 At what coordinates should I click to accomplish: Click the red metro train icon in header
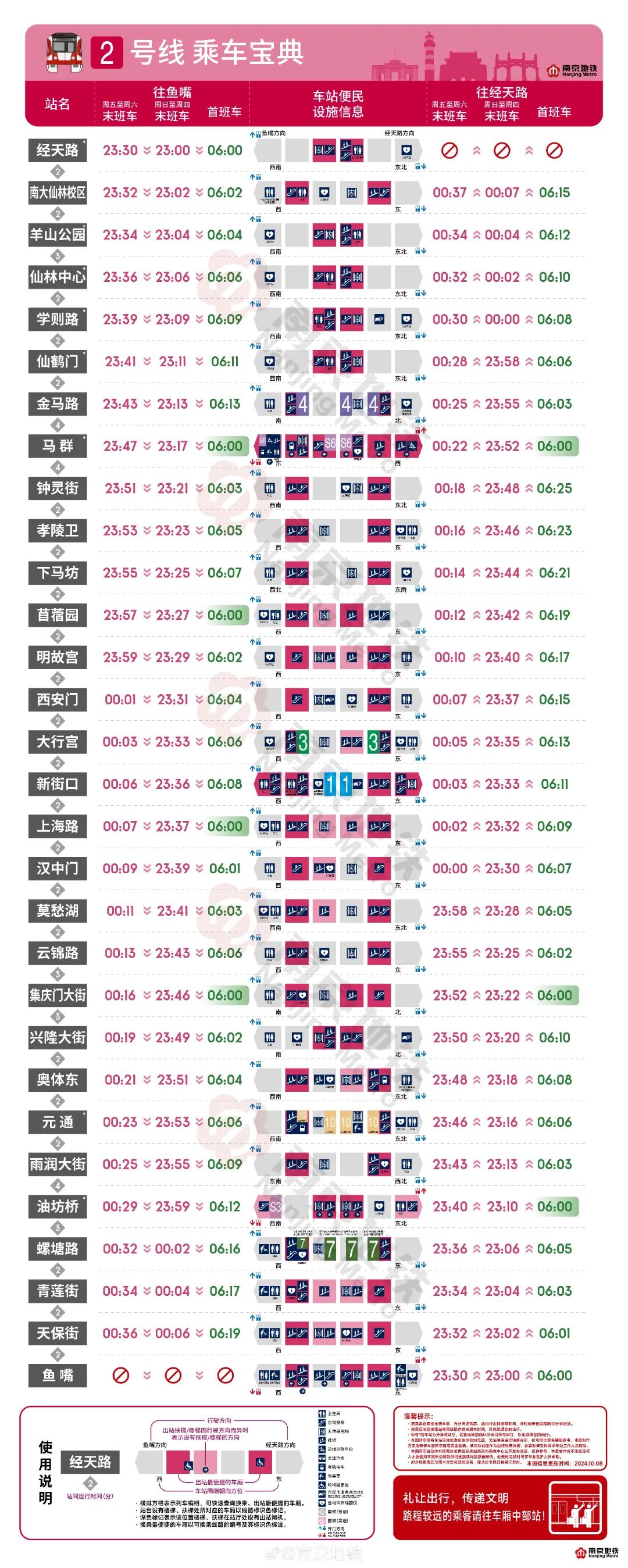(x=64, y=53)
